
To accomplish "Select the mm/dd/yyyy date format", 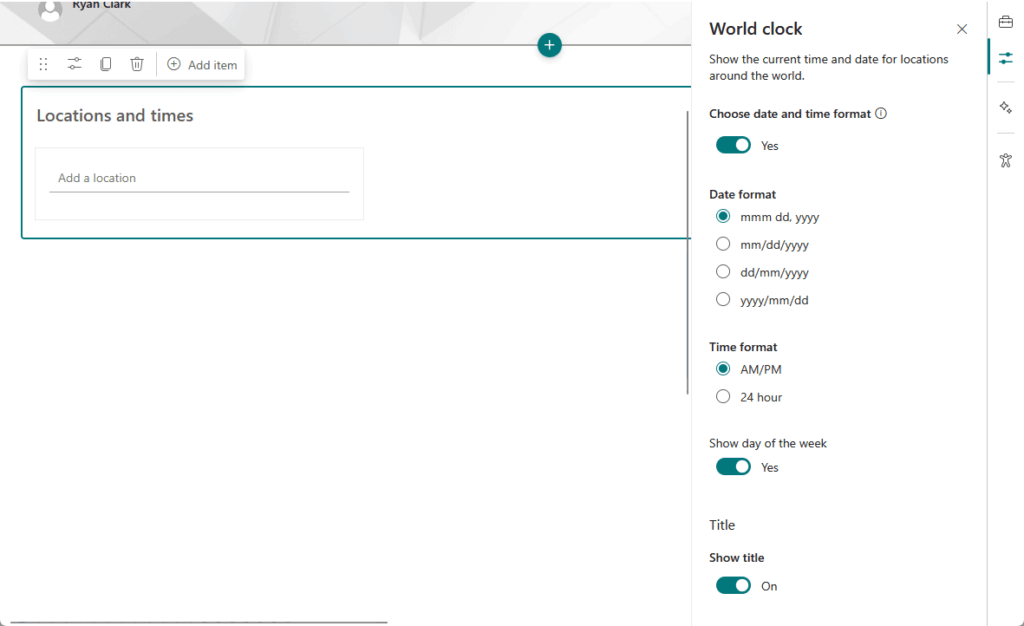I will pyautogui.click(x=723, y=244).
